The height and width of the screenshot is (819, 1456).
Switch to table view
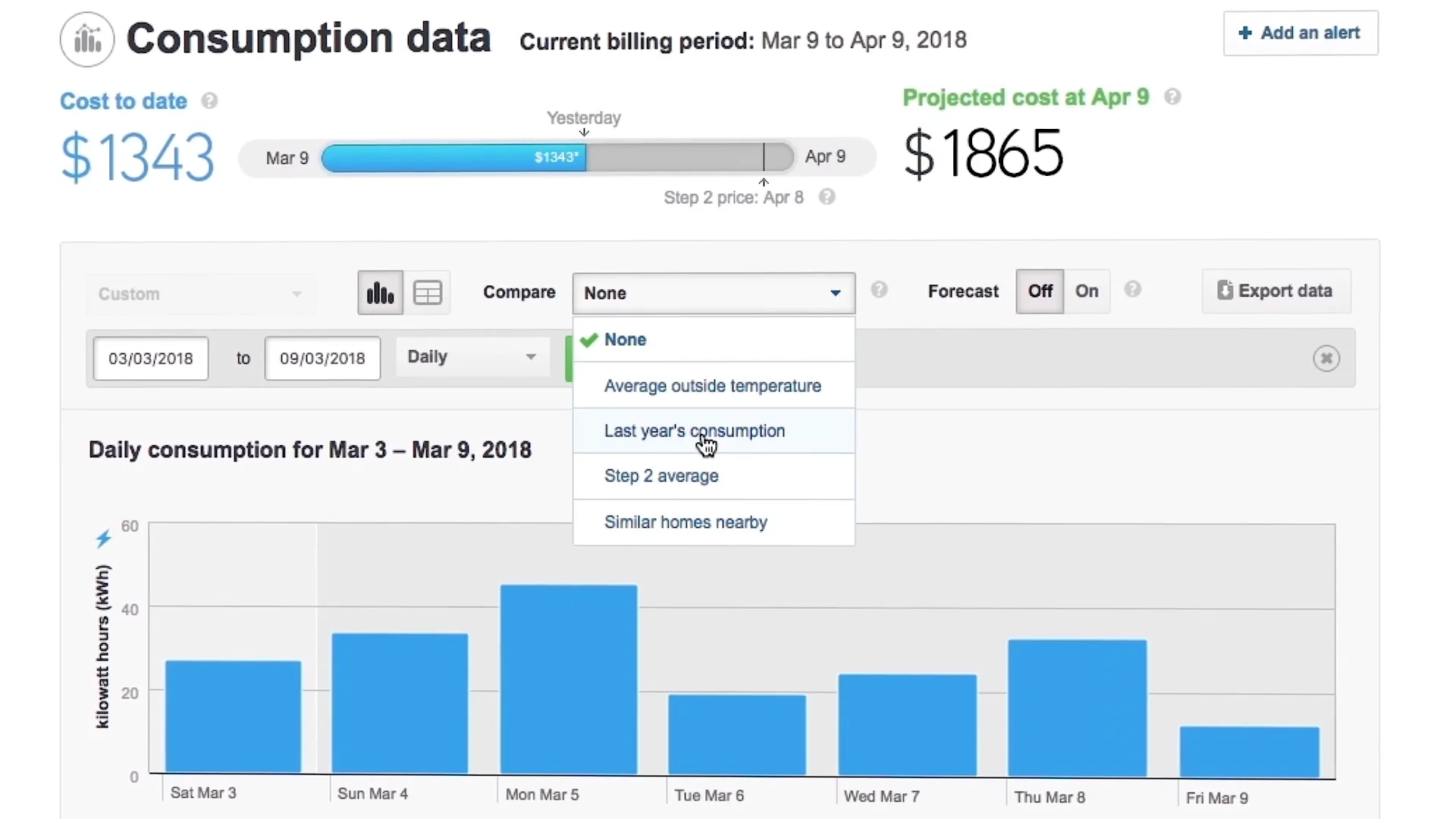[x=427, y=293]
